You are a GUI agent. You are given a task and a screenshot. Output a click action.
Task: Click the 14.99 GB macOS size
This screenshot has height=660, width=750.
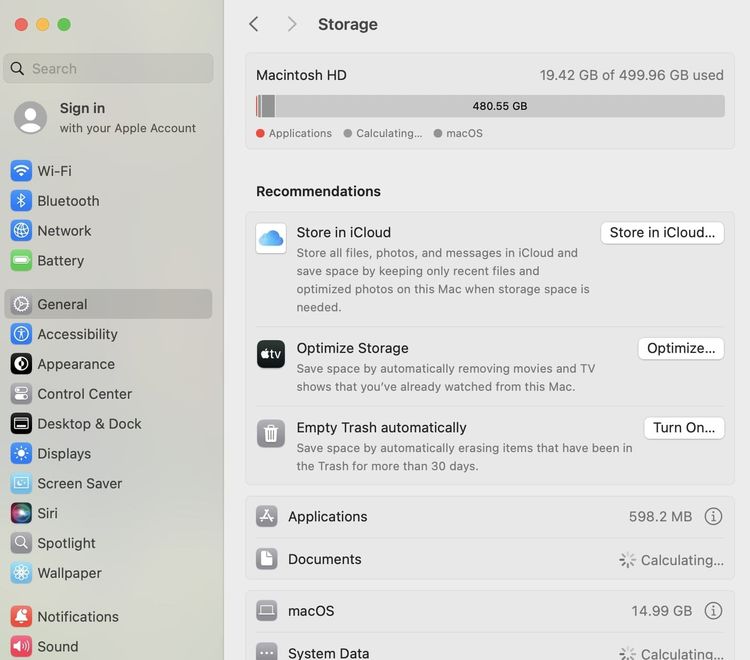(x=662, y=611)
